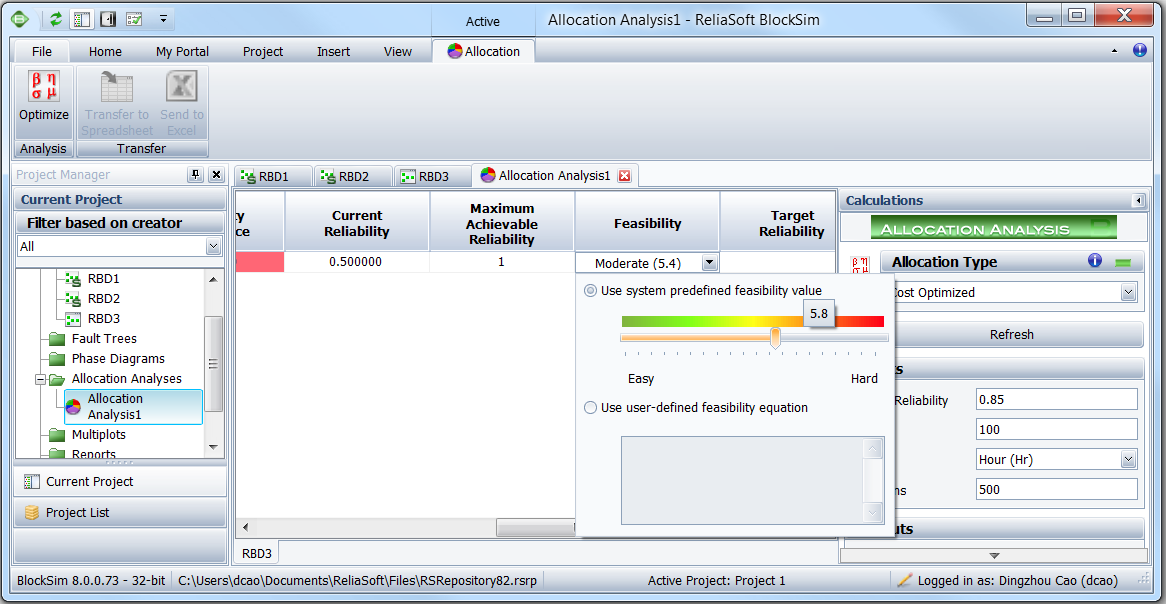Open the Cost Optimized allocation type dropdown
Screen dimensions: 1166x604
[1130, 293]
